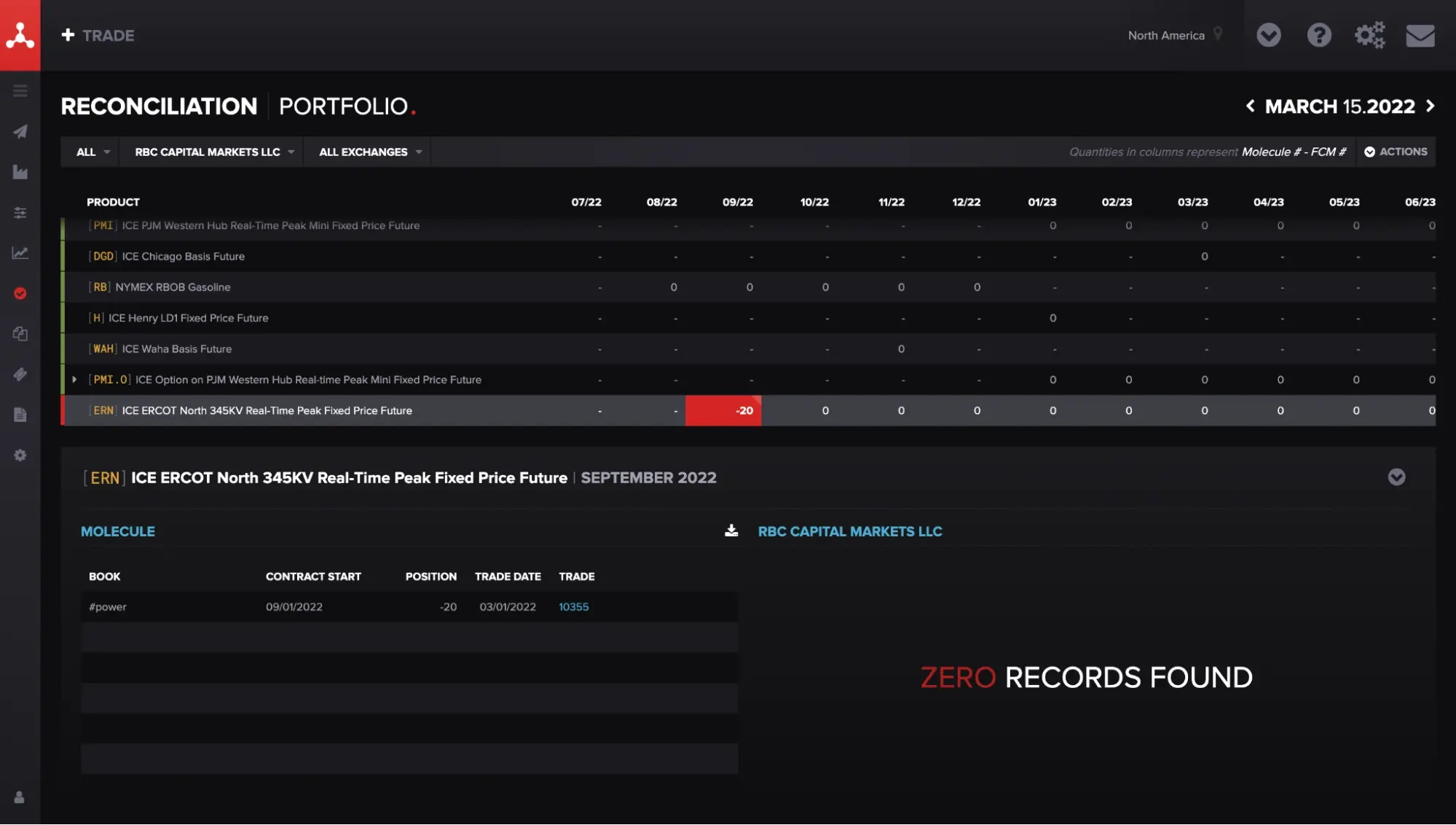1456x825 pixels.
Task: Click the POSITION column header
Action: coord(430,576)
